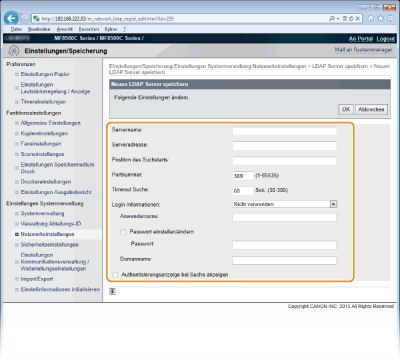400x360 pixels.
Task: Check Authentisierungsanzeige bei Suche anzeigen
Action: coord(115,275)
